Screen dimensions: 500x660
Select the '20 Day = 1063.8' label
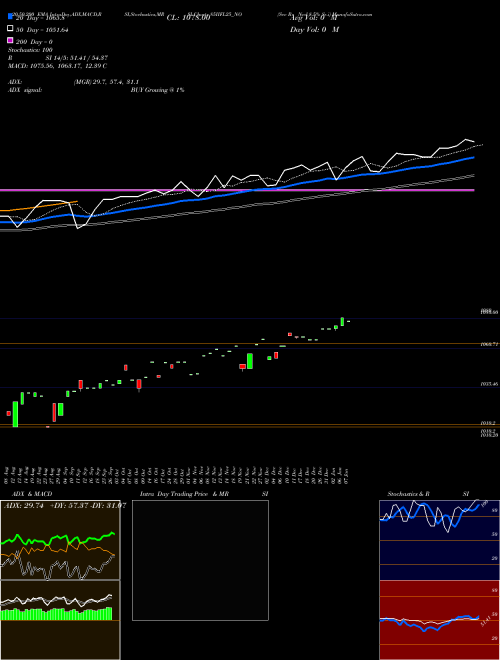point(40,18)
